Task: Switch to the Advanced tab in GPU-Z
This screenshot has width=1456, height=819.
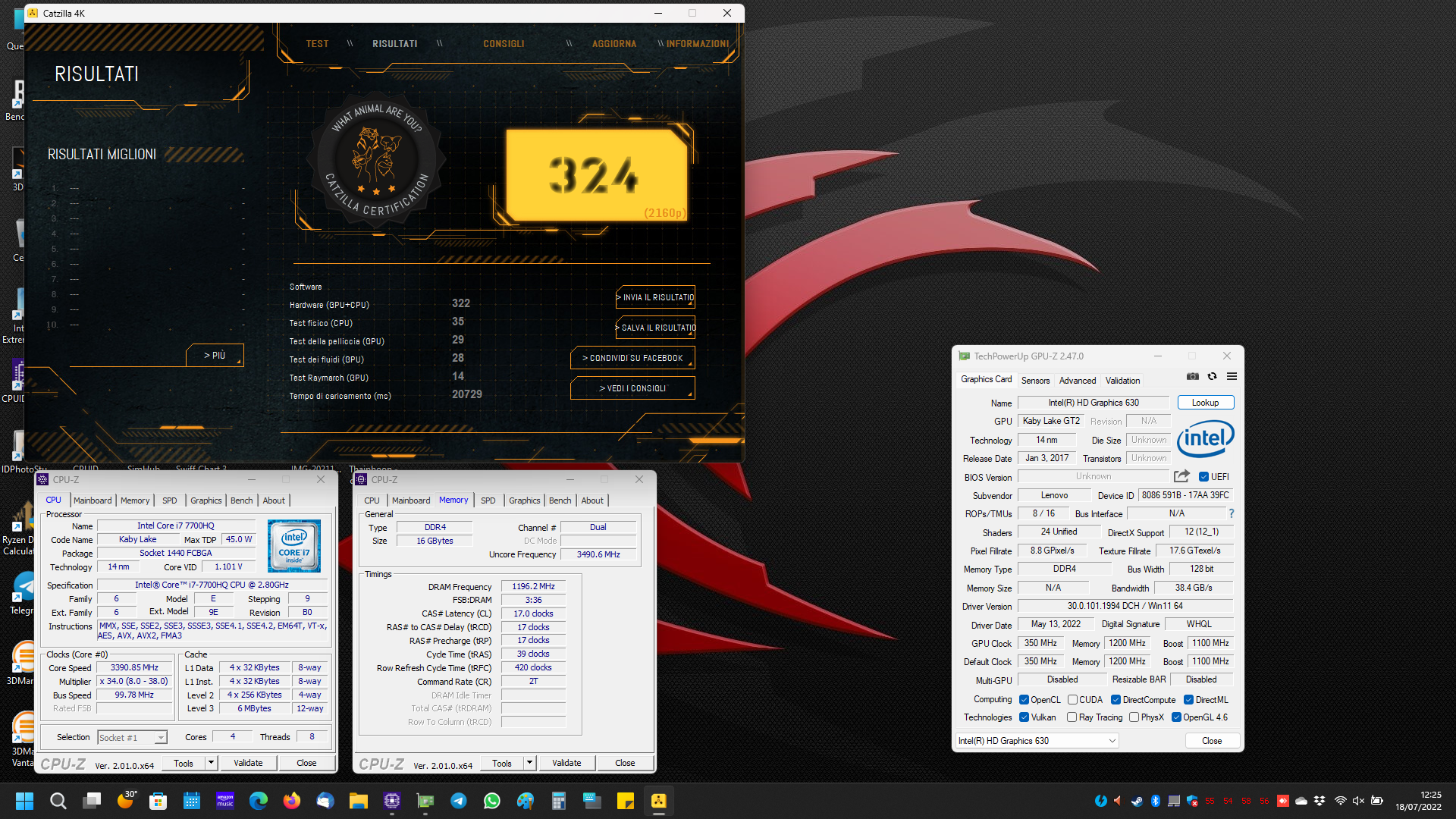Action: point(1078,381)
